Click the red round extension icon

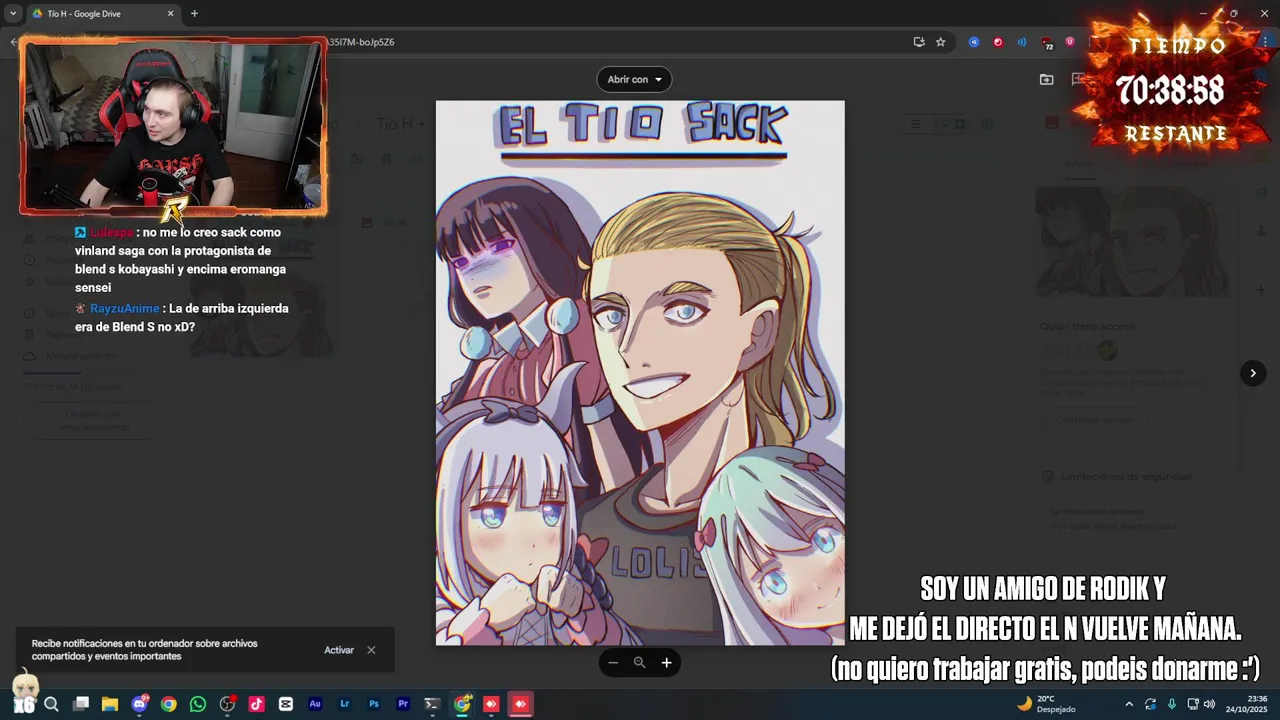pyautogui.click(x=998, y=42)
